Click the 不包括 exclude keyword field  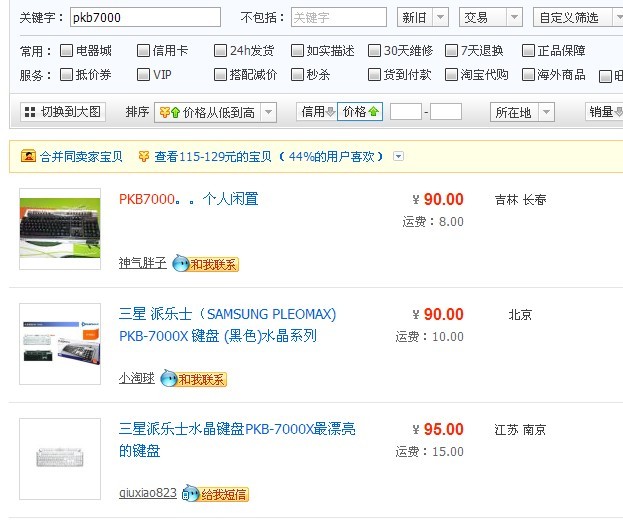click(339, 17)
